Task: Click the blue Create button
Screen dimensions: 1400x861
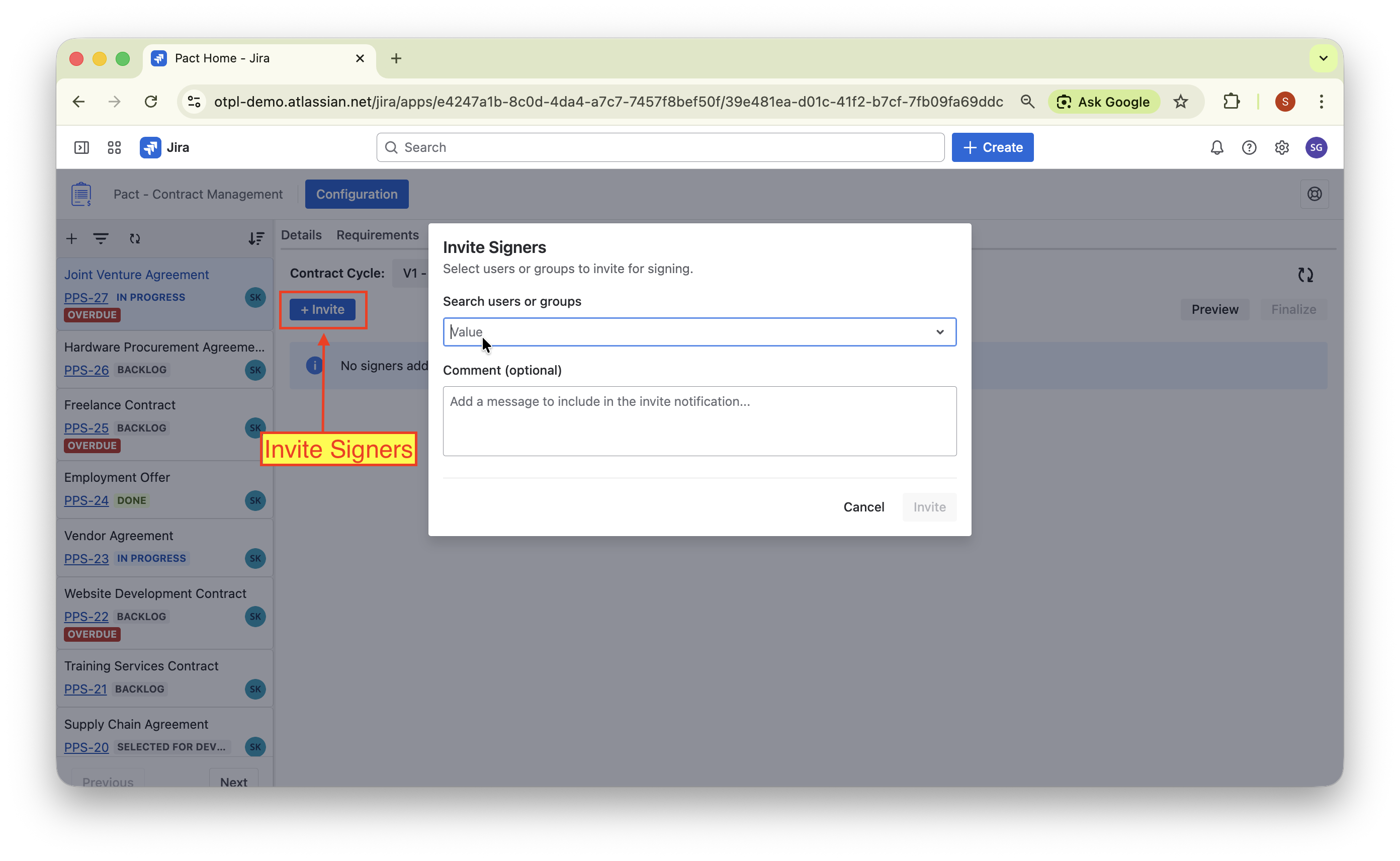Action: [992, 147]
